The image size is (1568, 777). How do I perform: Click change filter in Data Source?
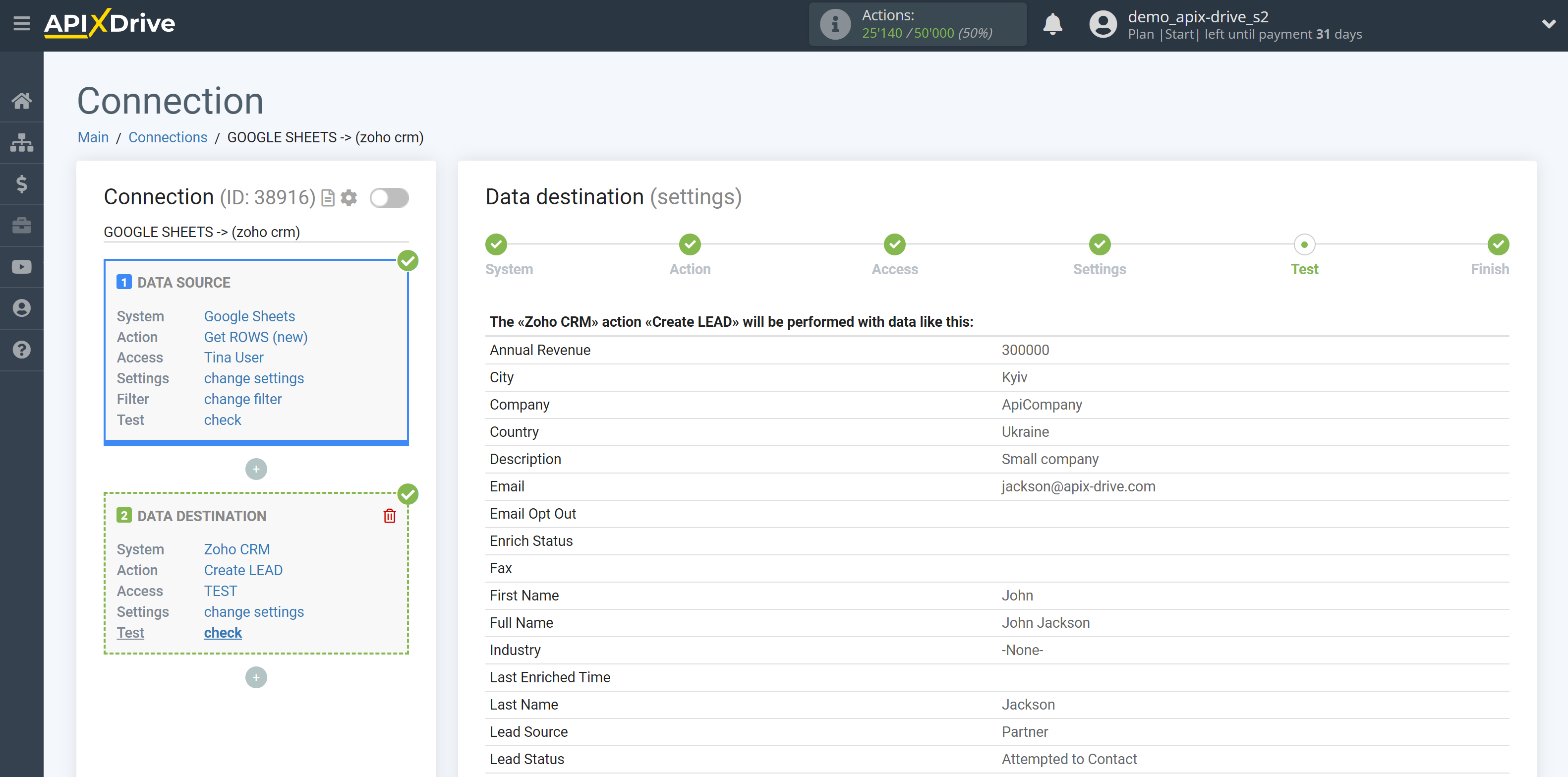click(243, 399)
